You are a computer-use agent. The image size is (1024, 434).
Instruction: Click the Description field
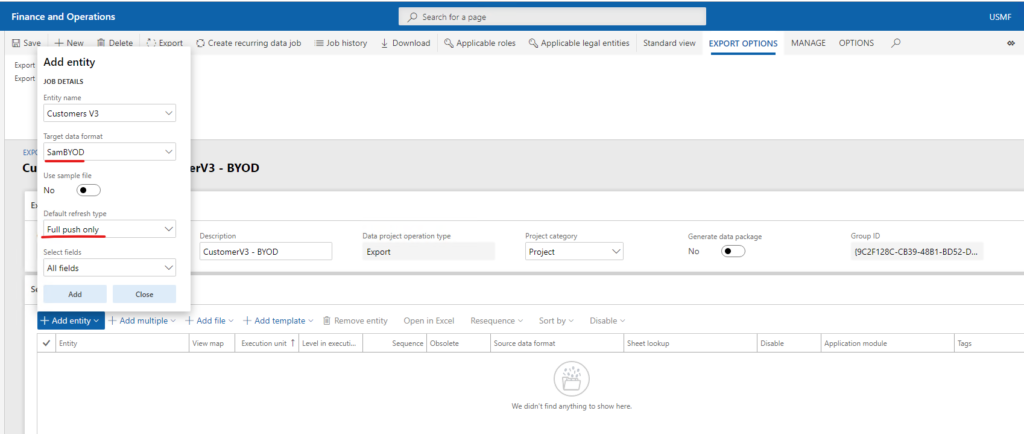click(x=266, y=251)
